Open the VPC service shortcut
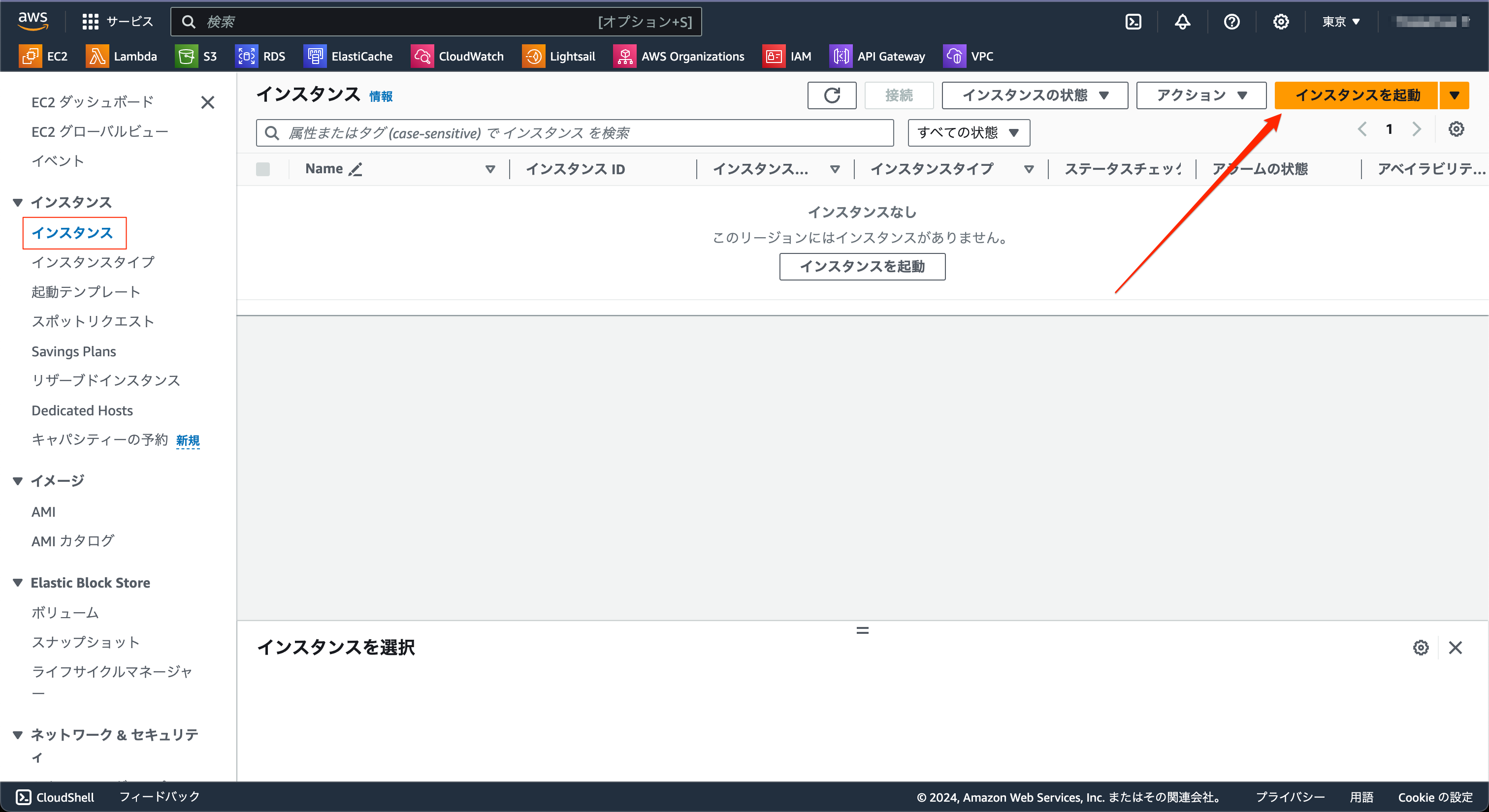1489x812 pixels. [968, 56]
